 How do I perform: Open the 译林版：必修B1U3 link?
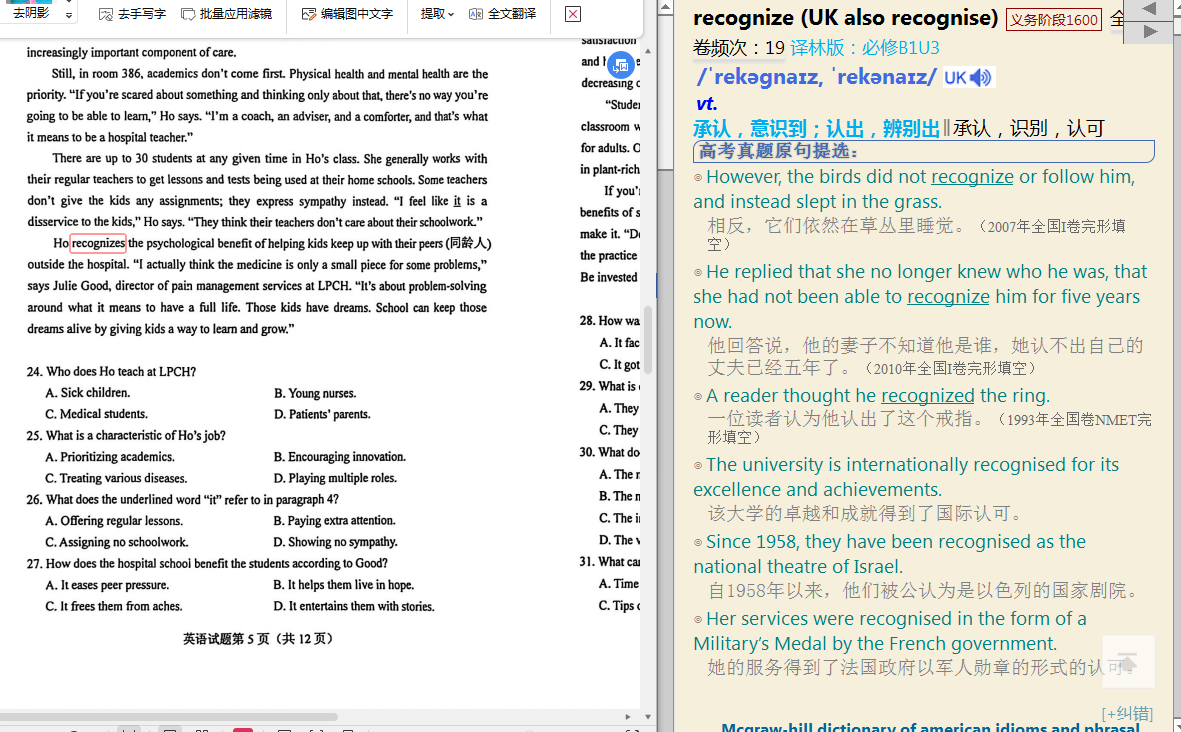pyautogui.click(x=865, y=48)
